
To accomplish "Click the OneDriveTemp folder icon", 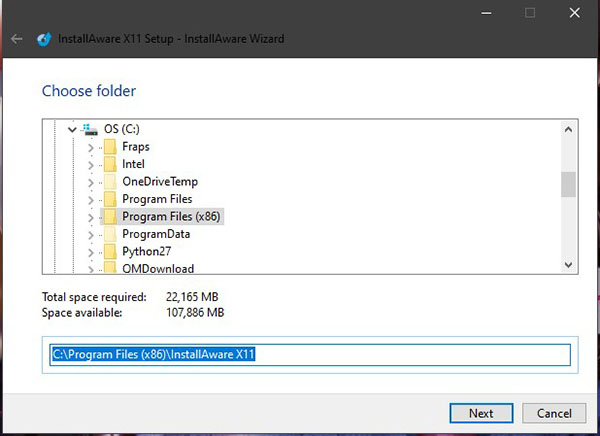I will [110, 181].
